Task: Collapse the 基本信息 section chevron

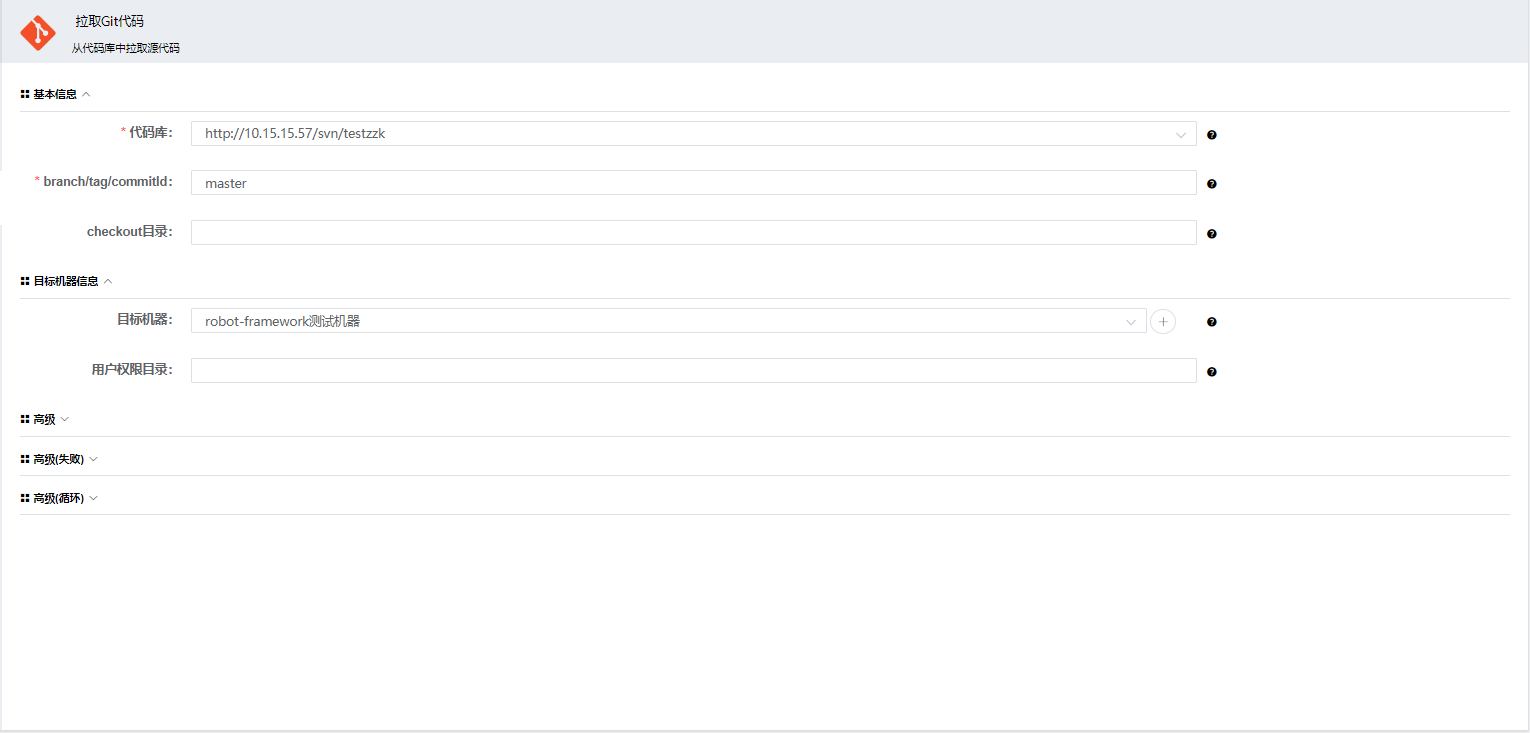Action: (x=86, y=94)
